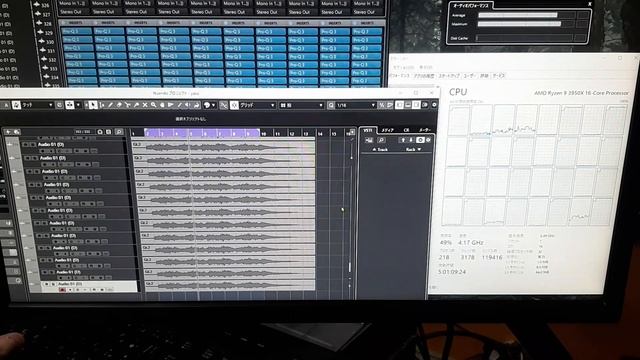Open Task Manager オプション menu
640x360 pixels.
[403, 67]
